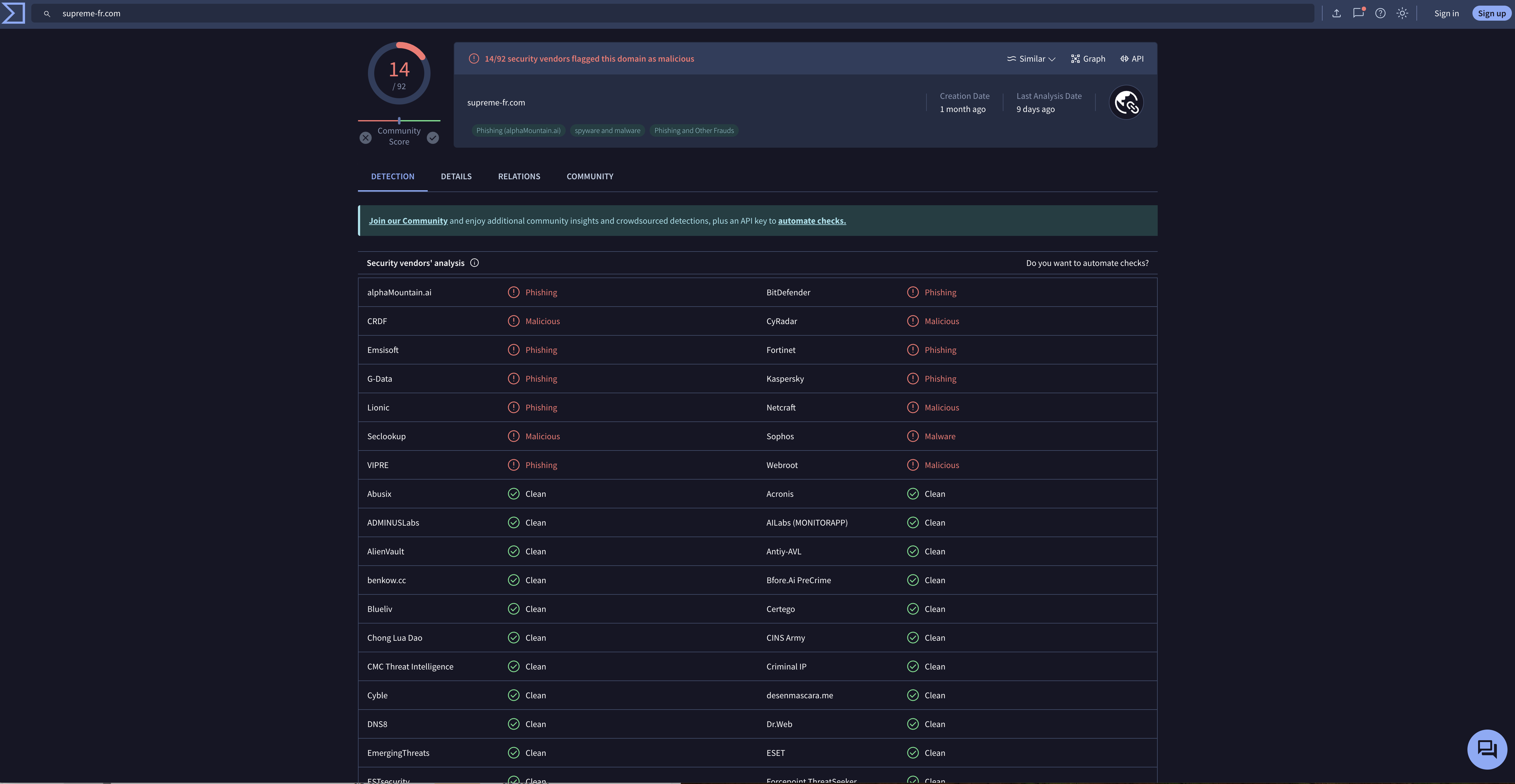Click the supreme-fr.com domain name text
Screen dimensions: 1515x784
(496, 103)
